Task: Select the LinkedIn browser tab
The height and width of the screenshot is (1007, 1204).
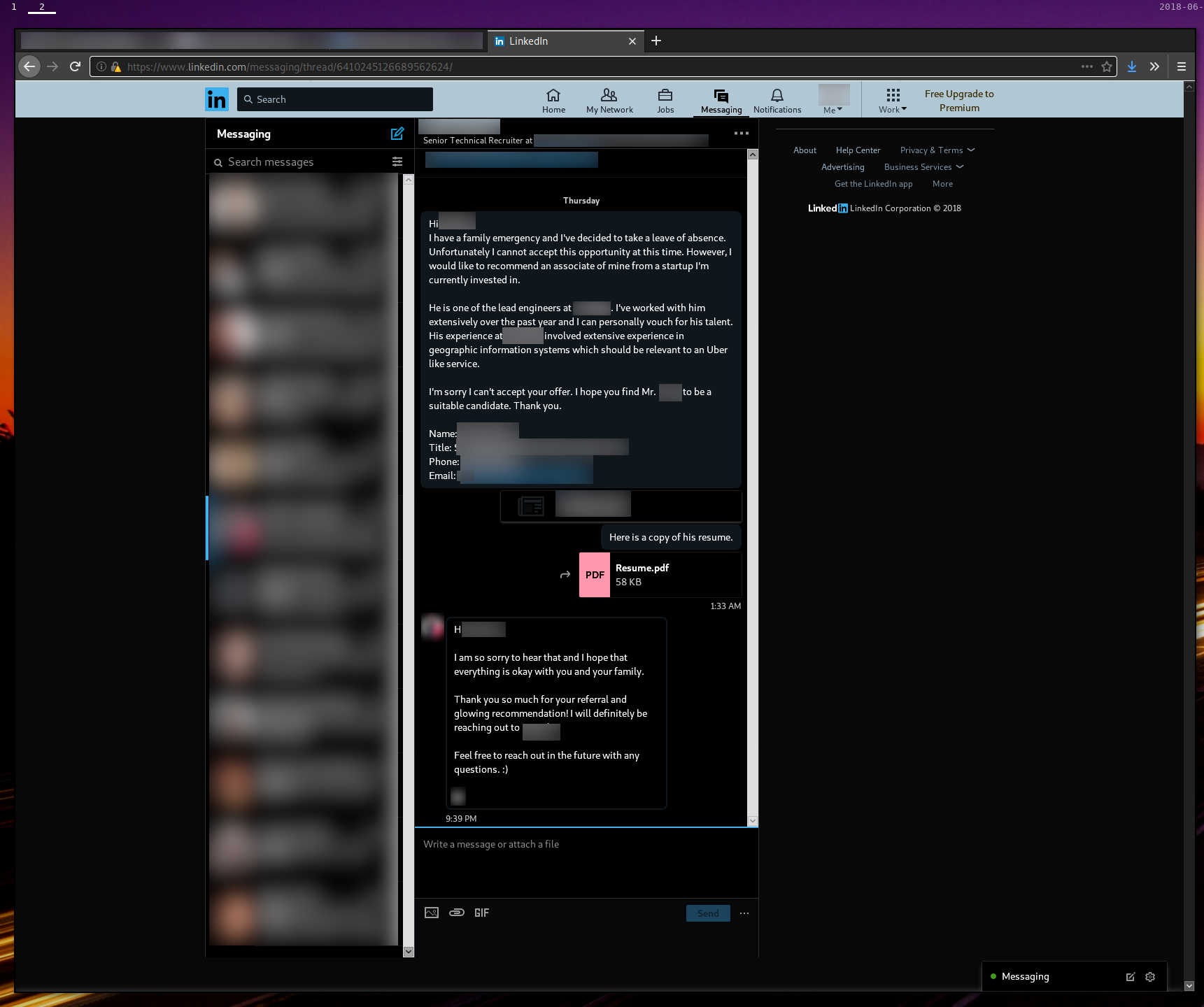Action: point(566,41)
